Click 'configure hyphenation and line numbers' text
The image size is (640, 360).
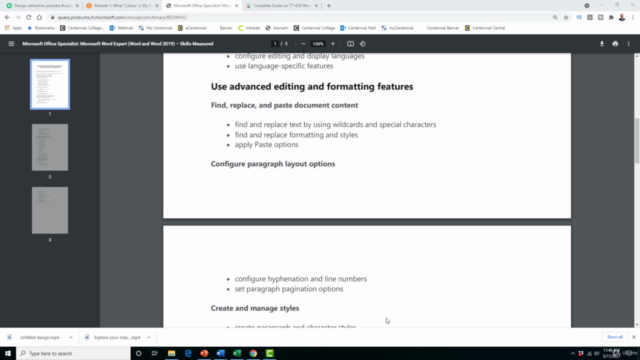tap(300, 279)
